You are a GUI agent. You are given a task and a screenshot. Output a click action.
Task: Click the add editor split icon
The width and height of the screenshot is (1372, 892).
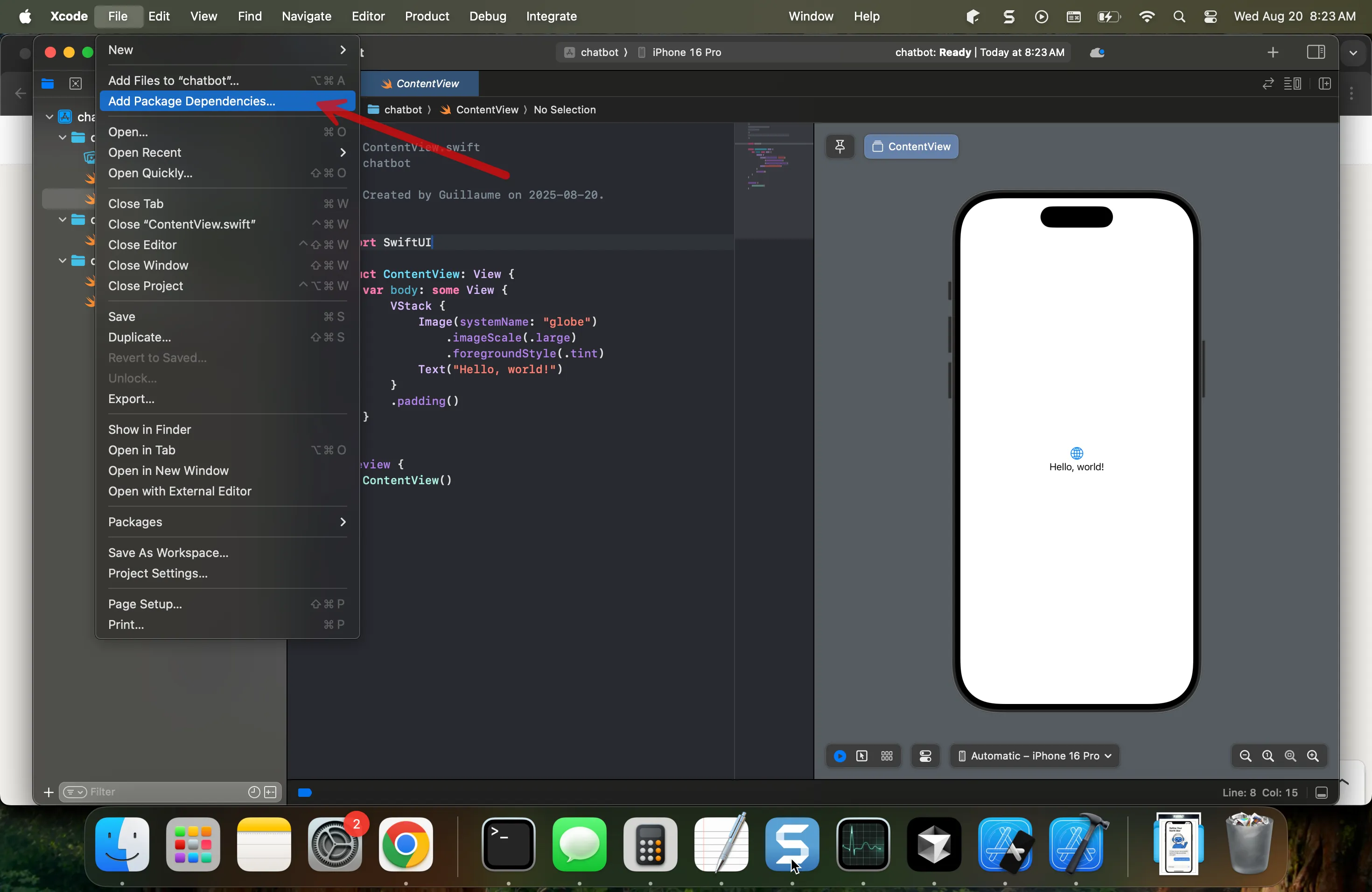pyautogui.click(x=1325, y=84)
